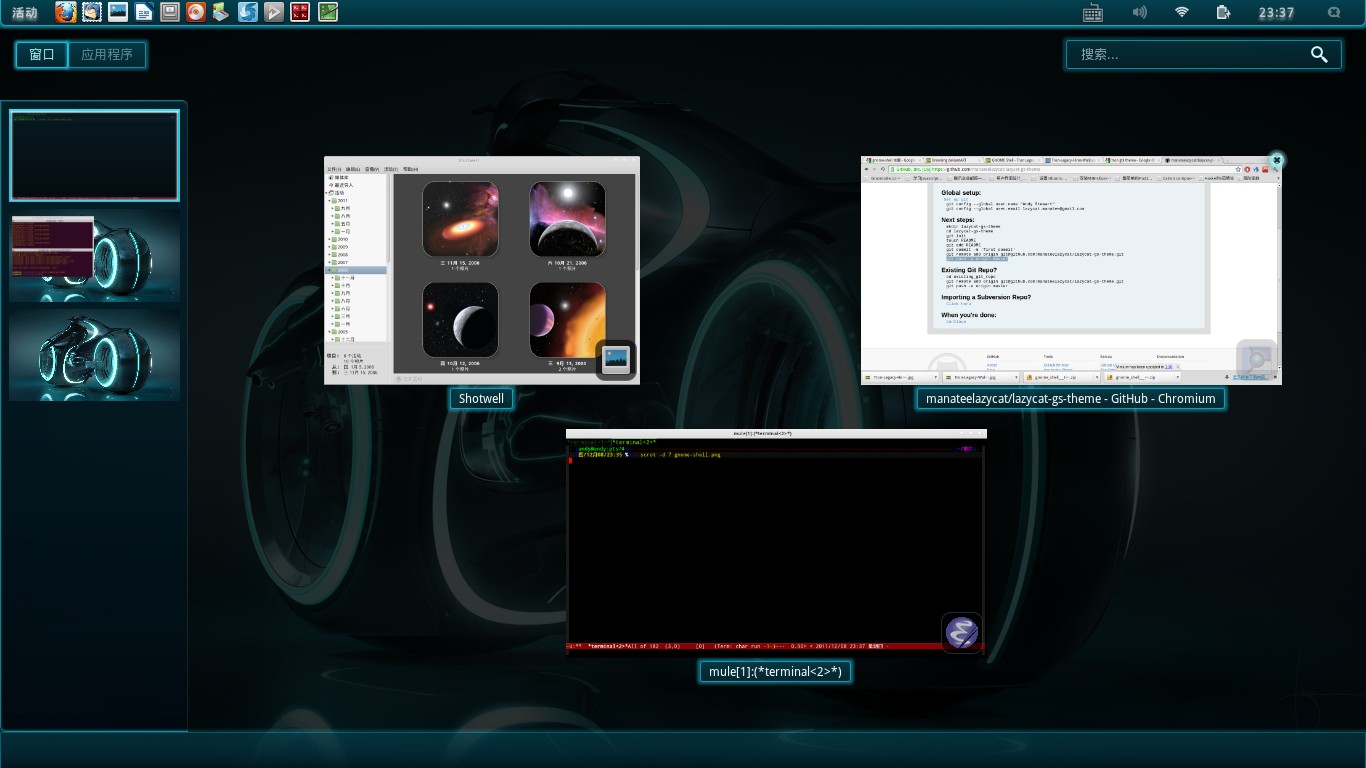1366x768 pixels.
Task: Open the orange galaxy disk photo in Shotwell
Action: coord(460,219)
